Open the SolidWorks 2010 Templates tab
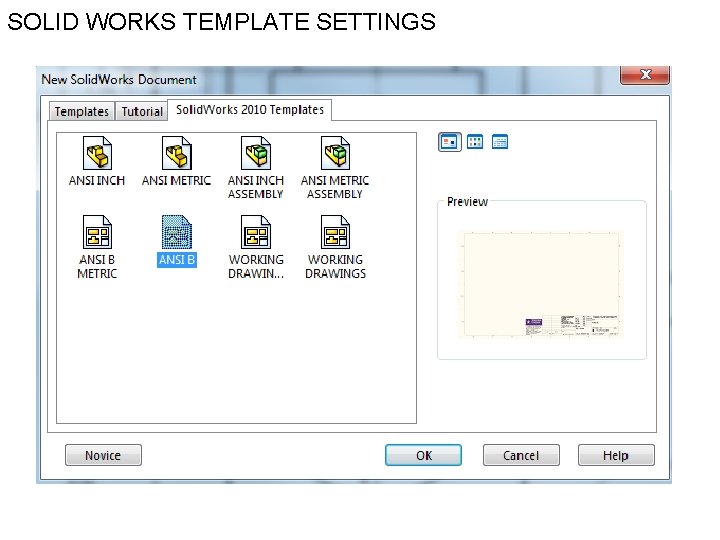 click(x=250, y=110)
